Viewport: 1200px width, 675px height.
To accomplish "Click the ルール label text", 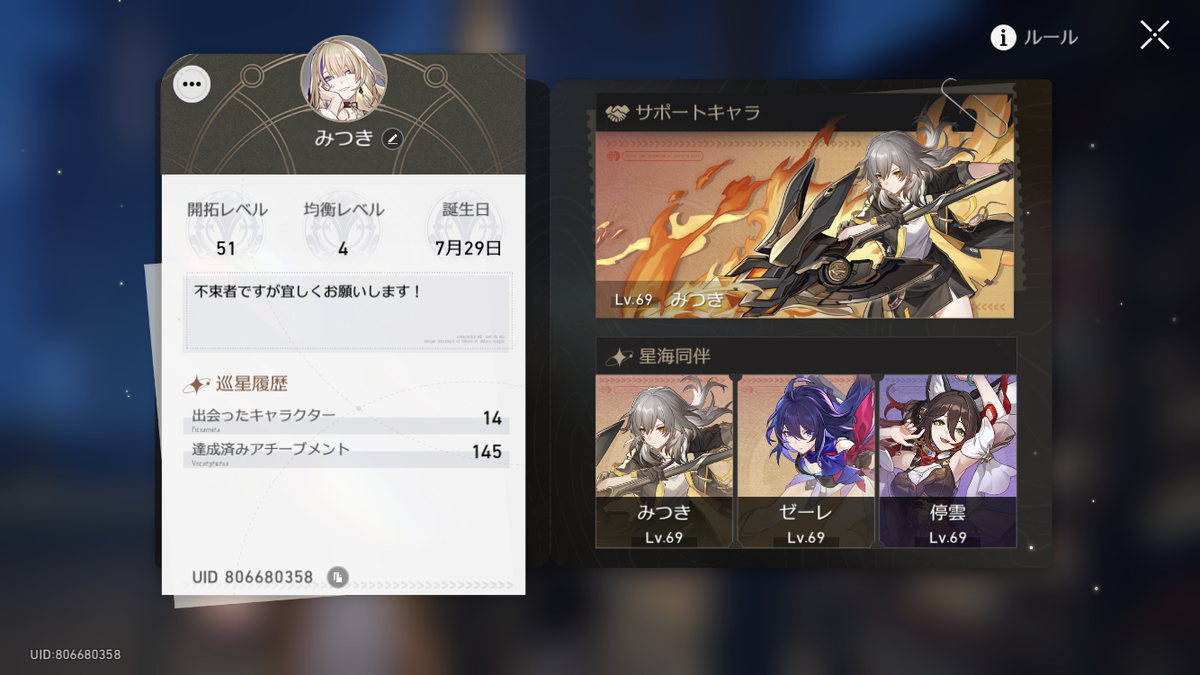I will pyautogui.click(x=1050, y=38).
